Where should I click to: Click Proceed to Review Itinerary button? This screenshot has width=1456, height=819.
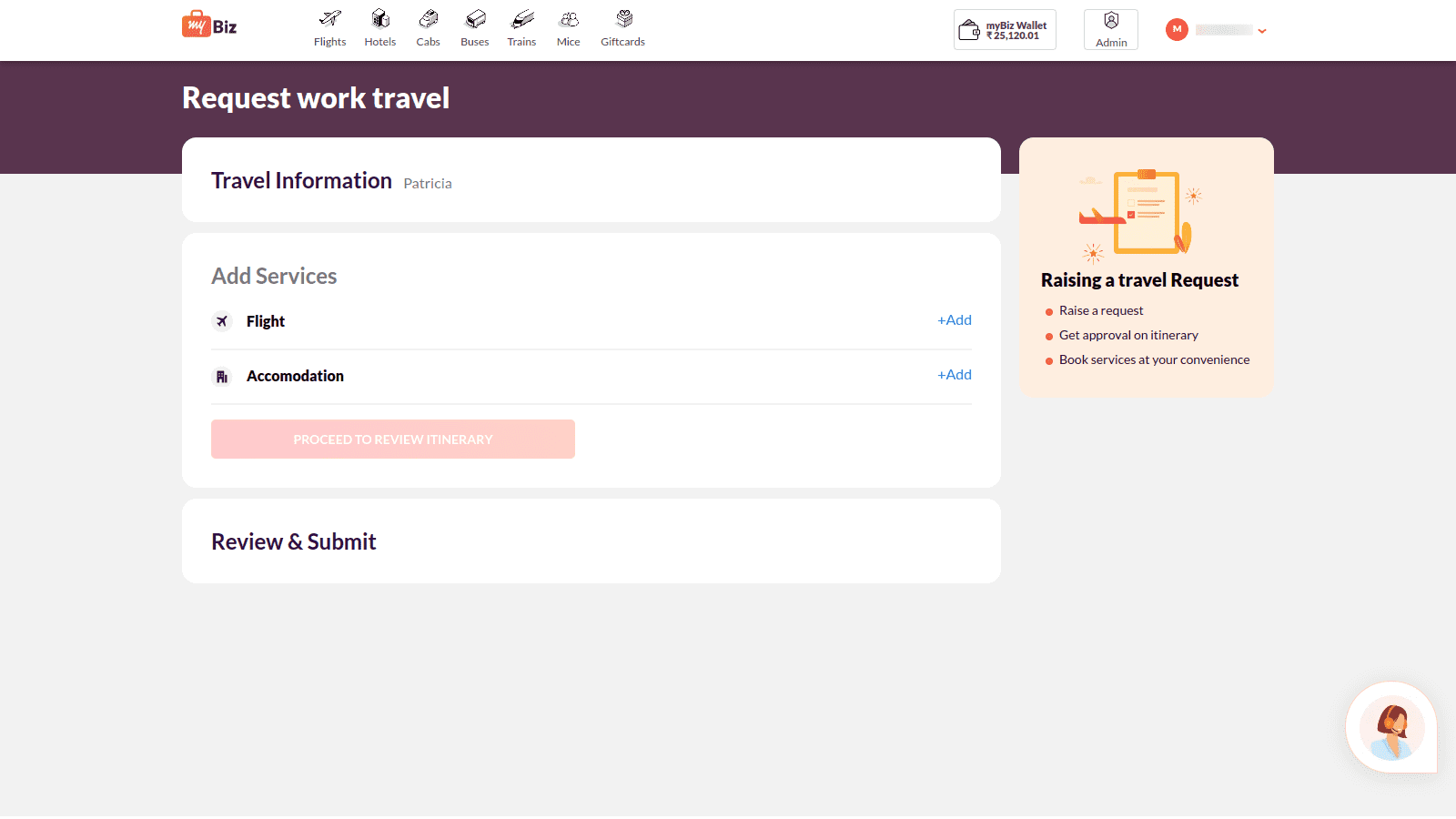coord(393,440)
